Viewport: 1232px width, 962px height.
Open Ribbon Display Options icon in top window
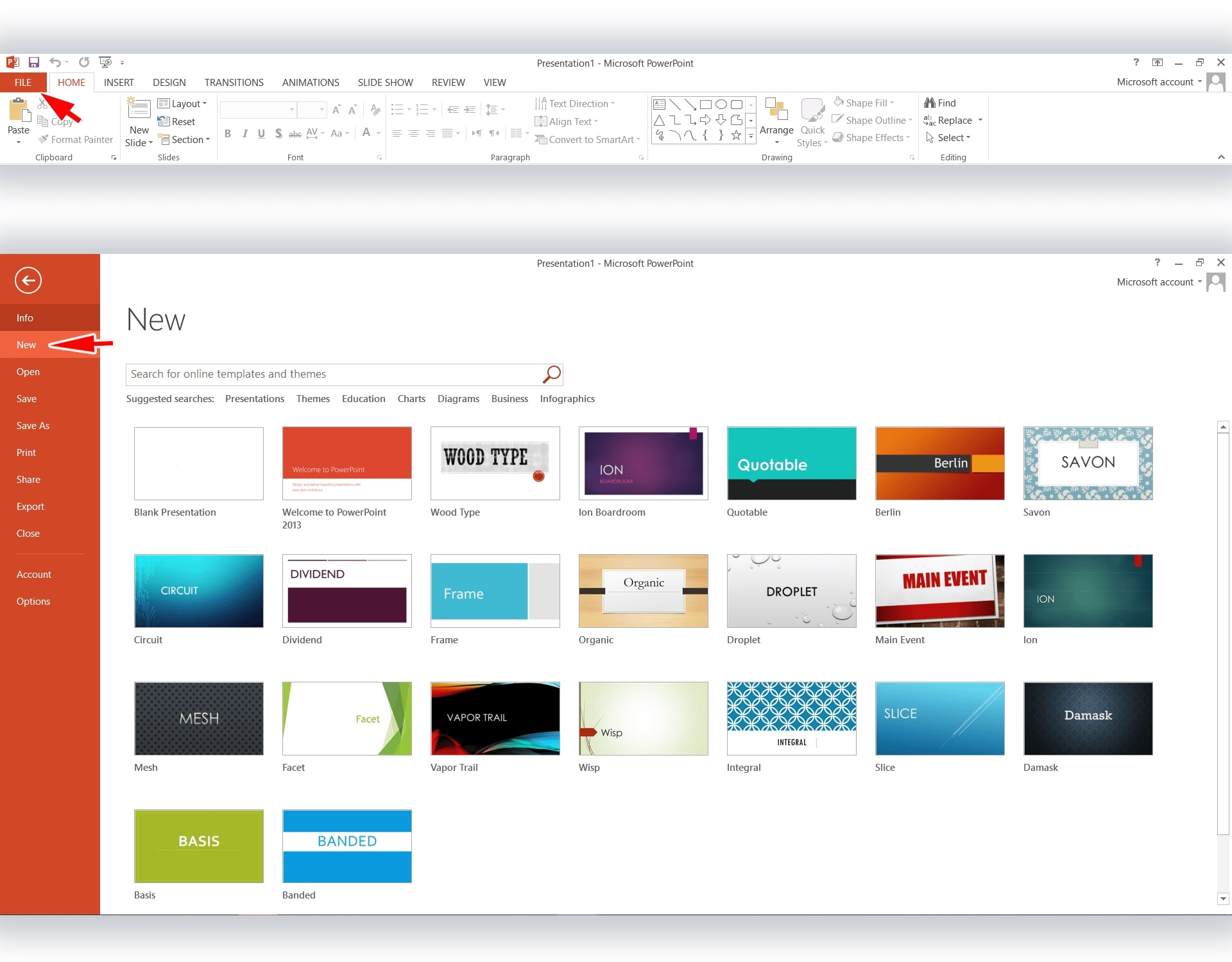[1158, 62]
